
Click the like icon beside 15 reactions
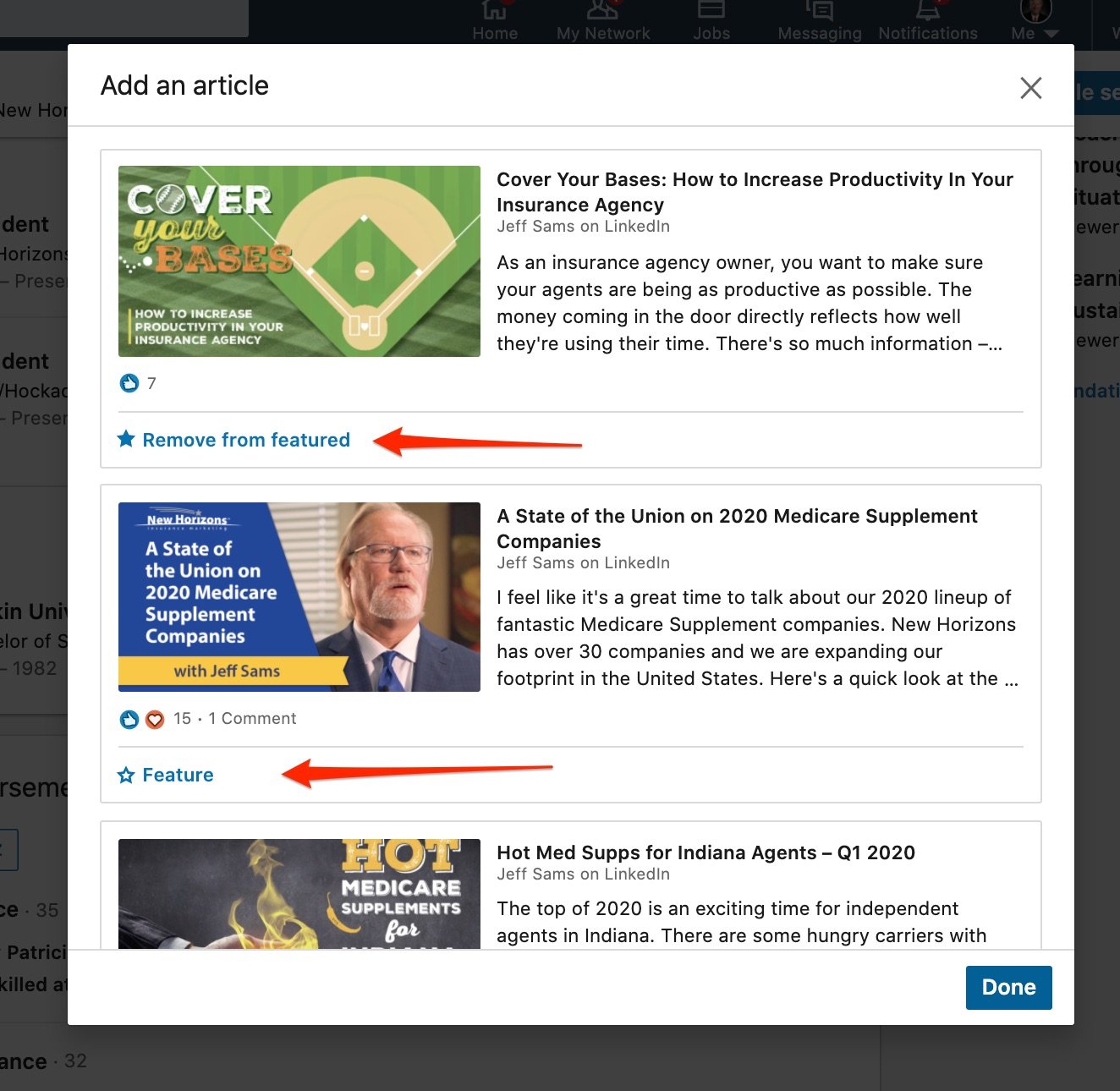(129, 719)
